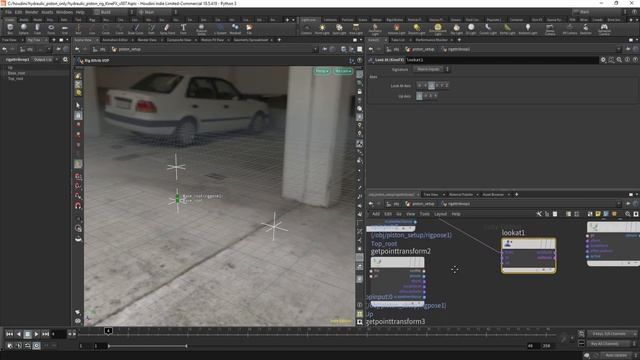640x360 pixels.
Task: Select the File shelf tool
Action: pyautogui.click(x=249, y=29)
